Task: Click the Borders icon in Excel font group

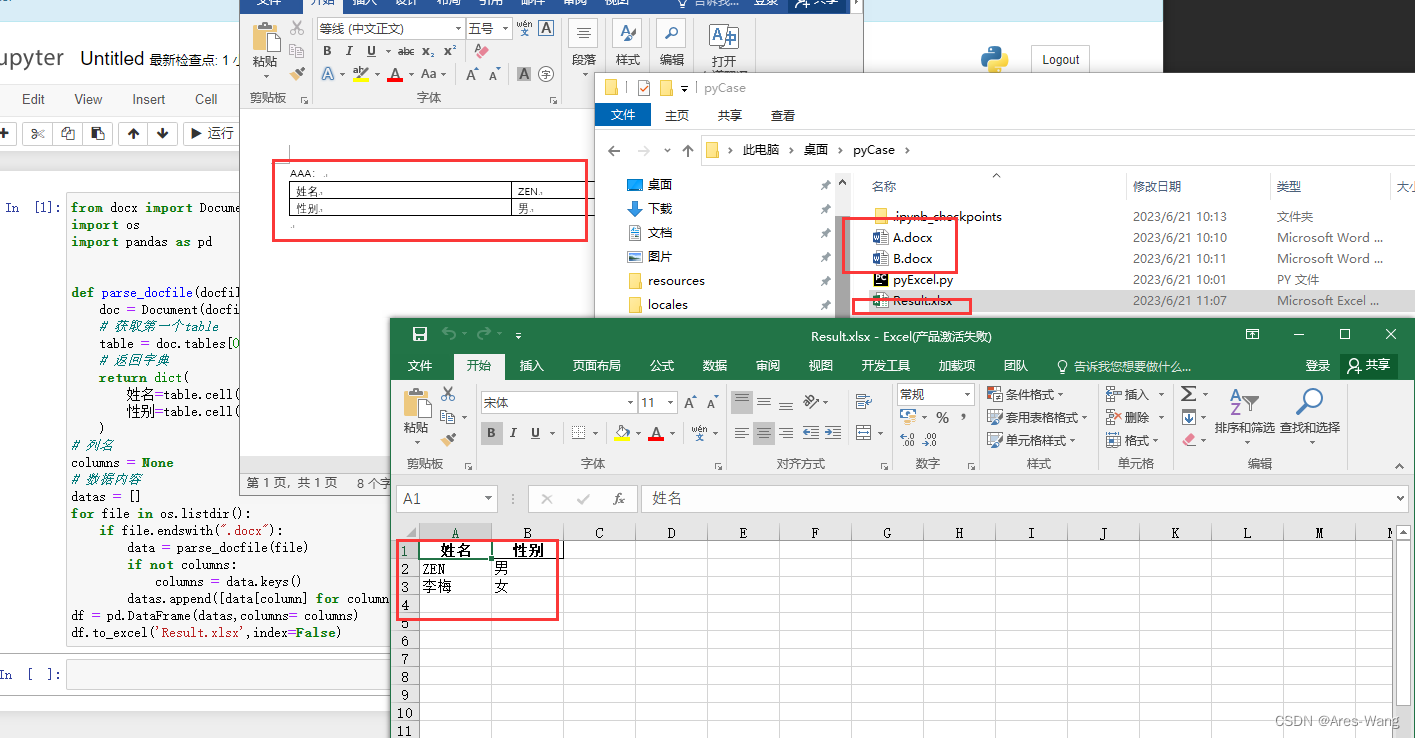Action: click(578, 433)
